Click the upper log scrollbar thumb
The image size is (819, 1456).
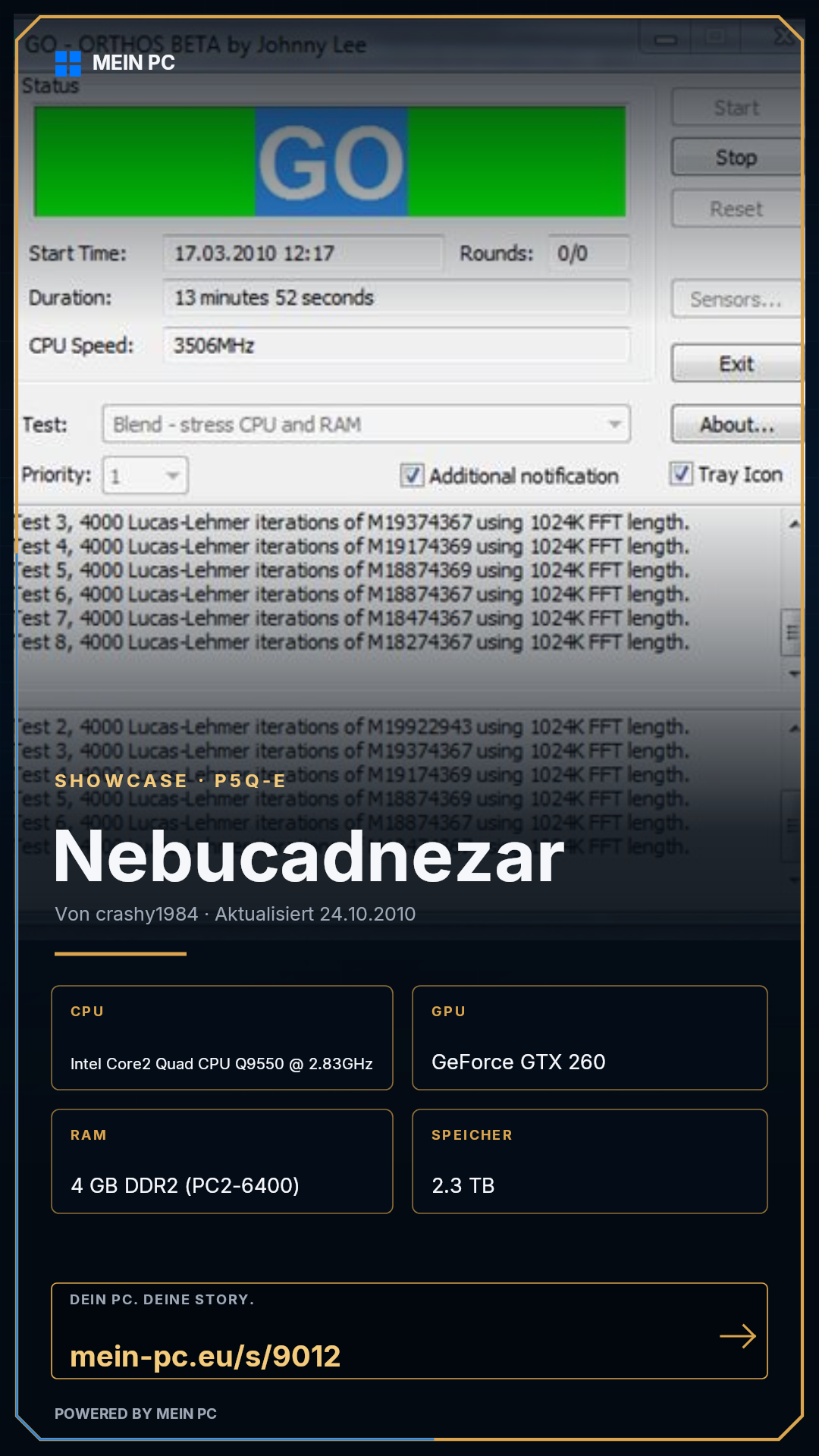792,632
